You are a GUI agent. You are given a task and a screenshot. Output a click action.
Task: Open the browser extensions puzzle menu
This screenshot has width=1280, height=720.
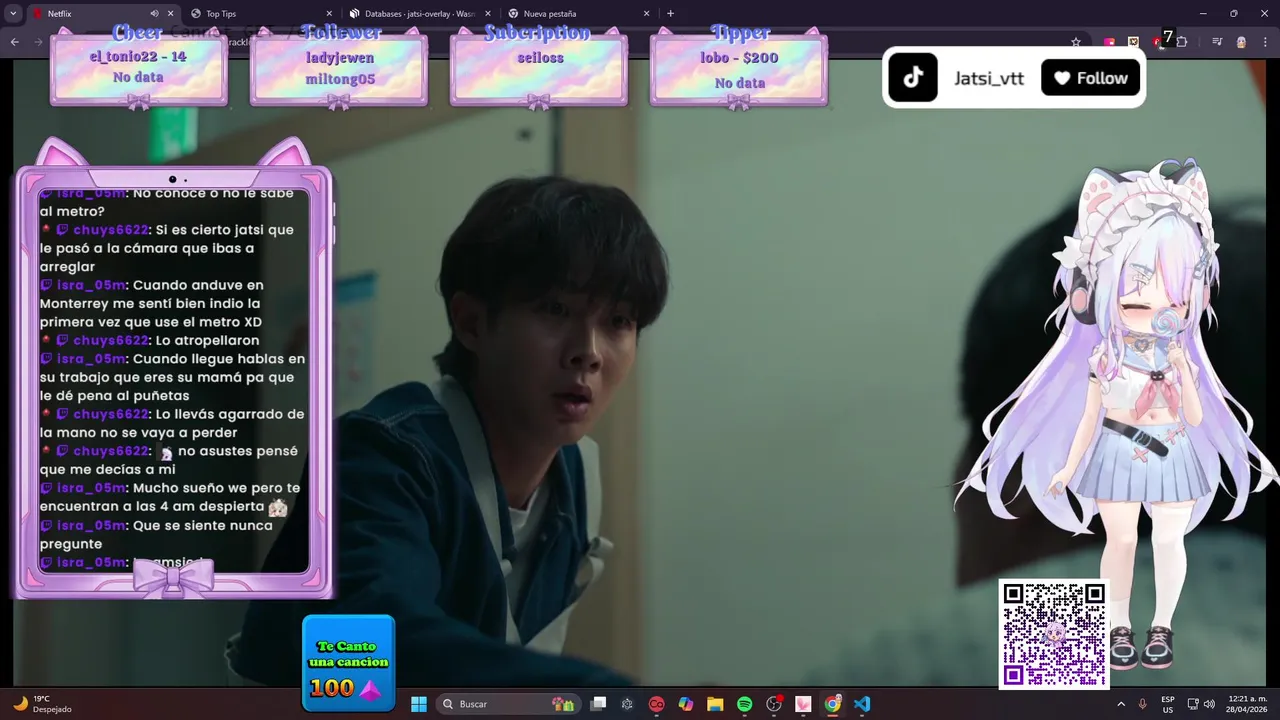click(1182, 42)
